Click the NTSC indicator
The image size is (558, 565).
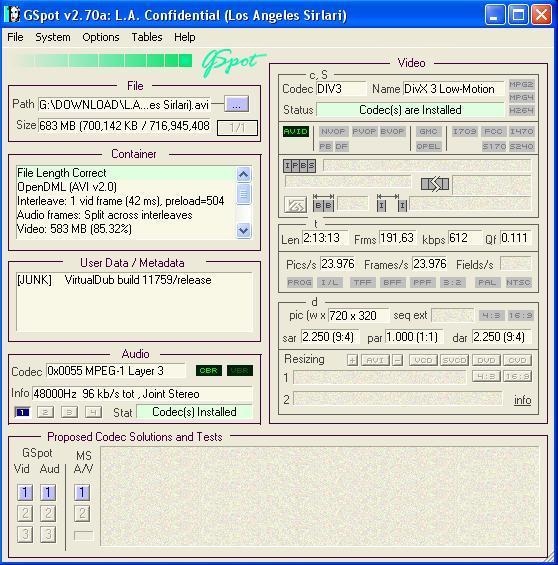pyautogui.click(x=518, y=282)
